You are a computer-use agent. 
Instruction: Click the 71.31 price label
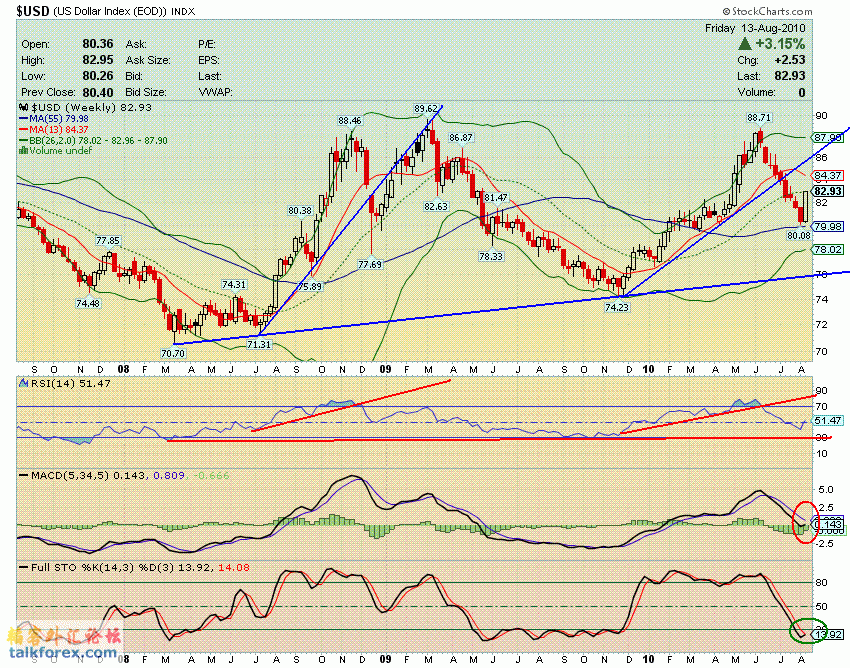click(259, 344)
